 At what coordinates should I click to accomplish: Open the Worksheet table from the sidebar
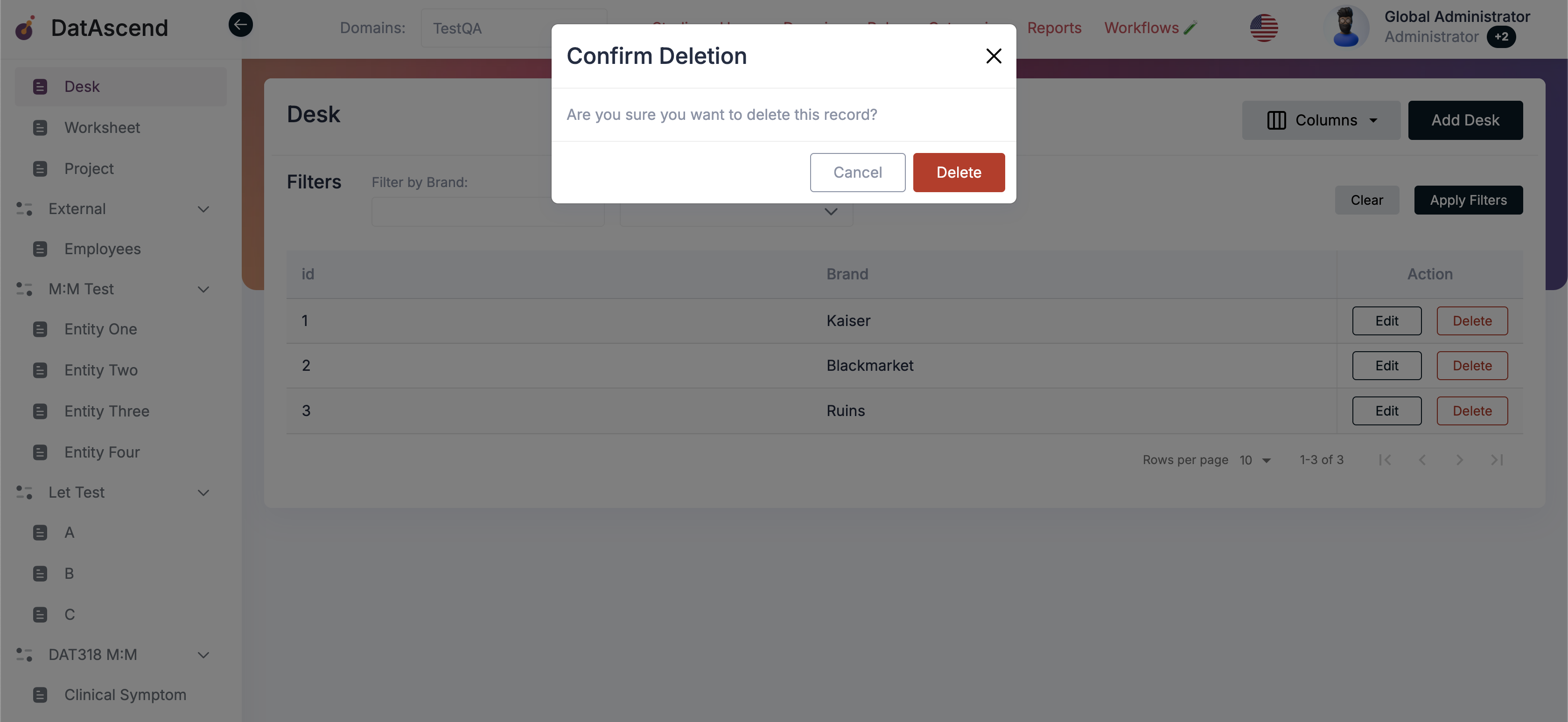point(102,127)
